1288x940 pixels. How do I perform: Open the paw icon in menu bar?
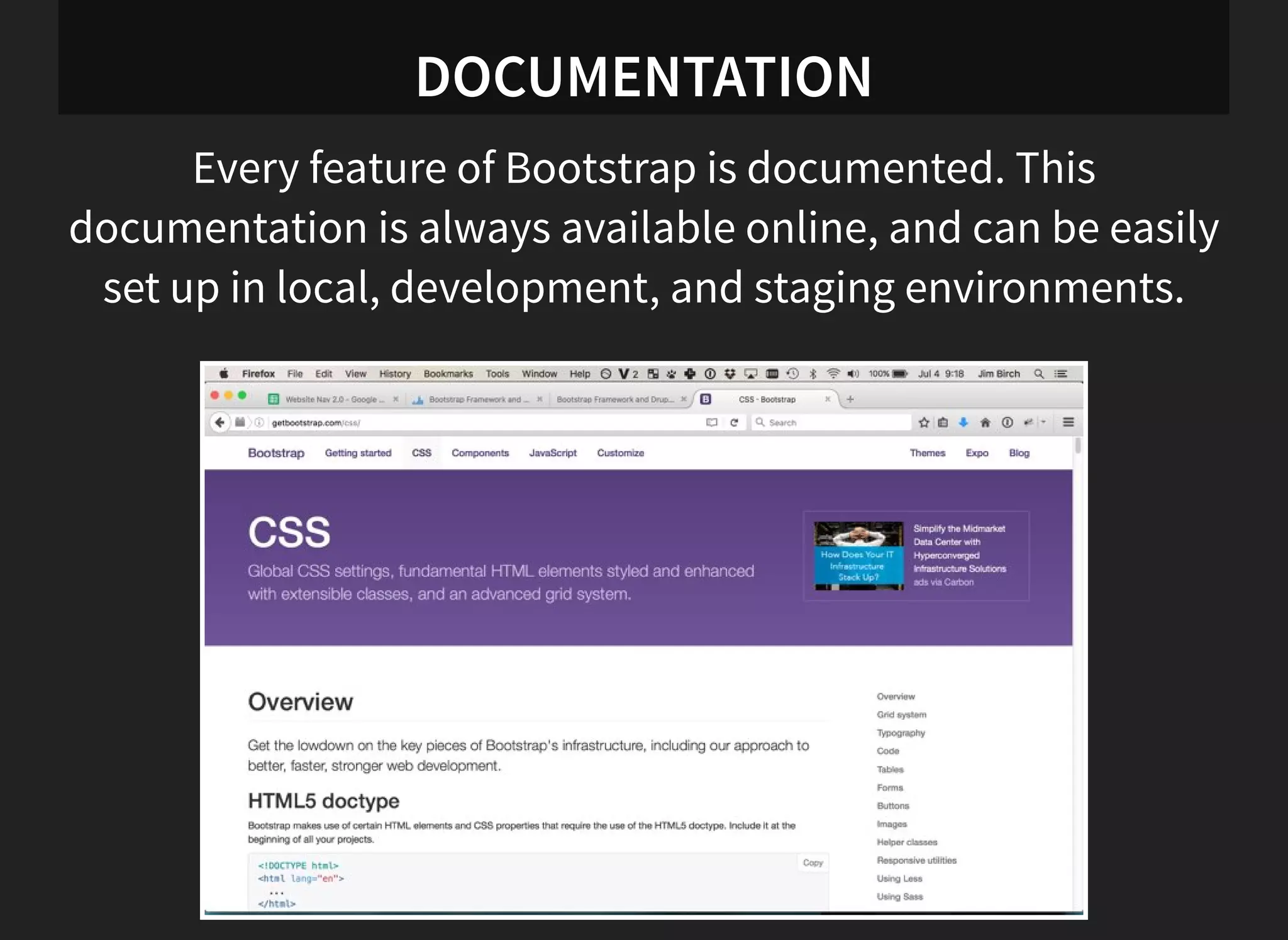pyautogui.click(x=671, y=374)
